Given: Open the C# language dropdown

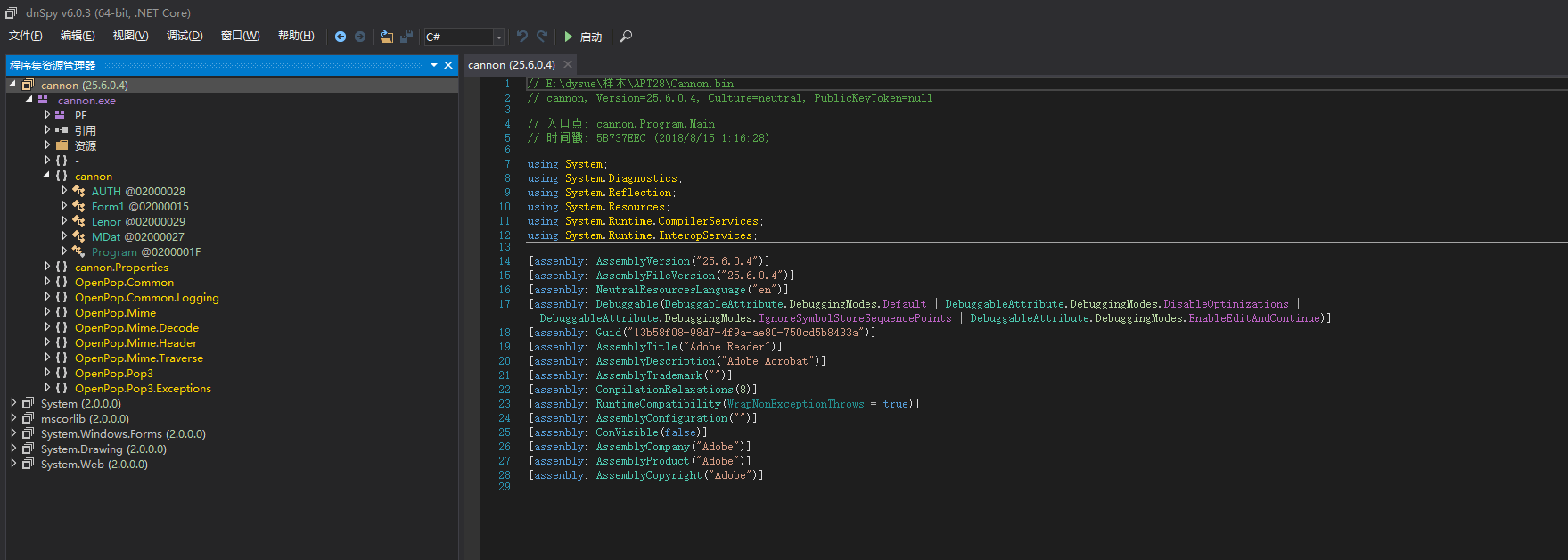Looking at the screenshot, I should (498, 37).
